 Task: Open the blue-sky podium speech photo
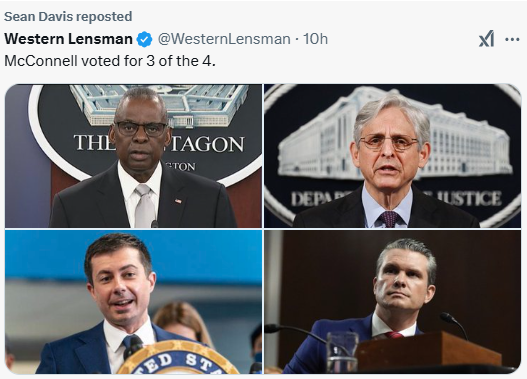coord(133,302)
